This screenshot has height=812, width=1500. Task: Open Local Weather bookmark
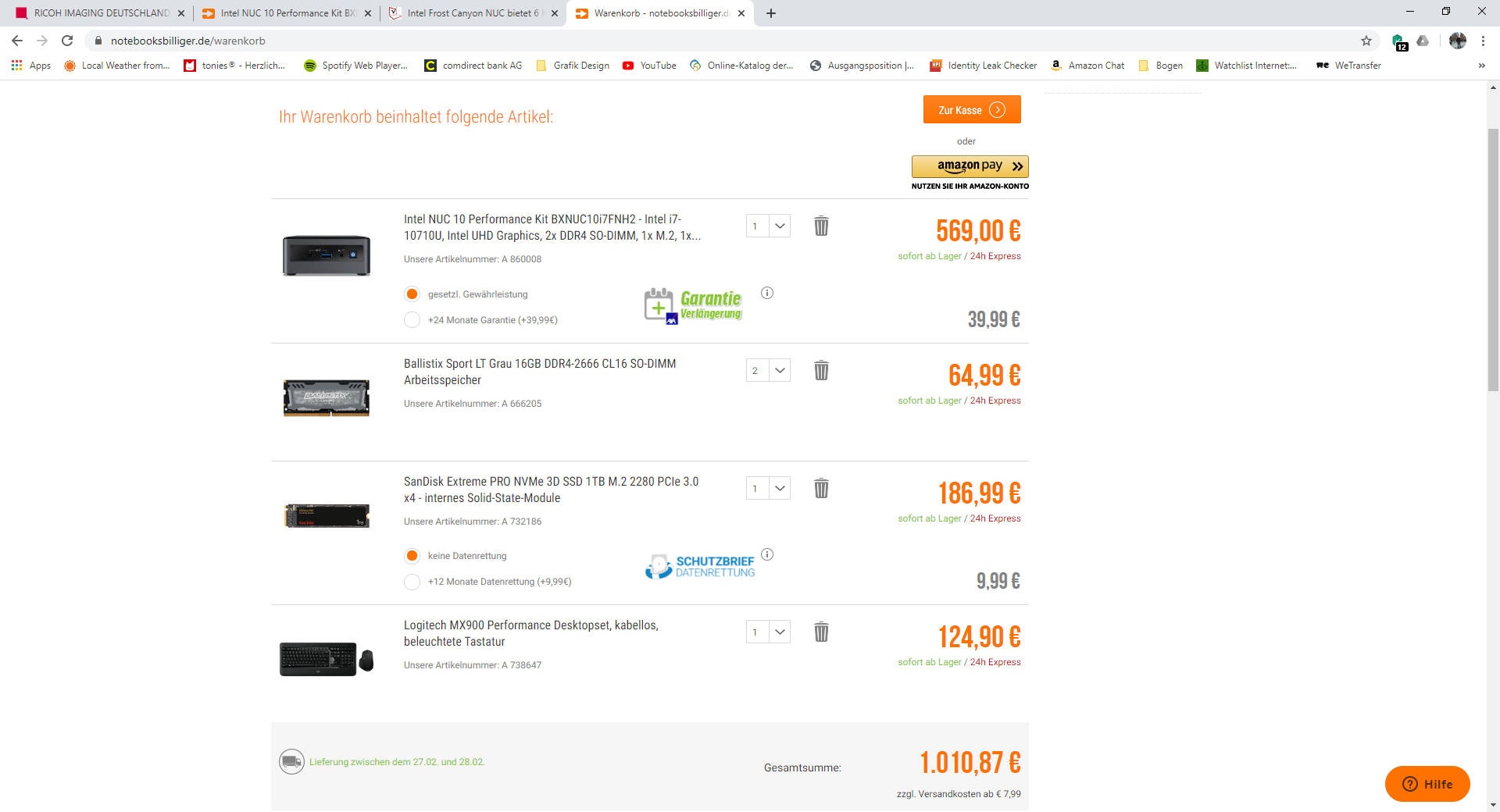(x=117, y=66)
